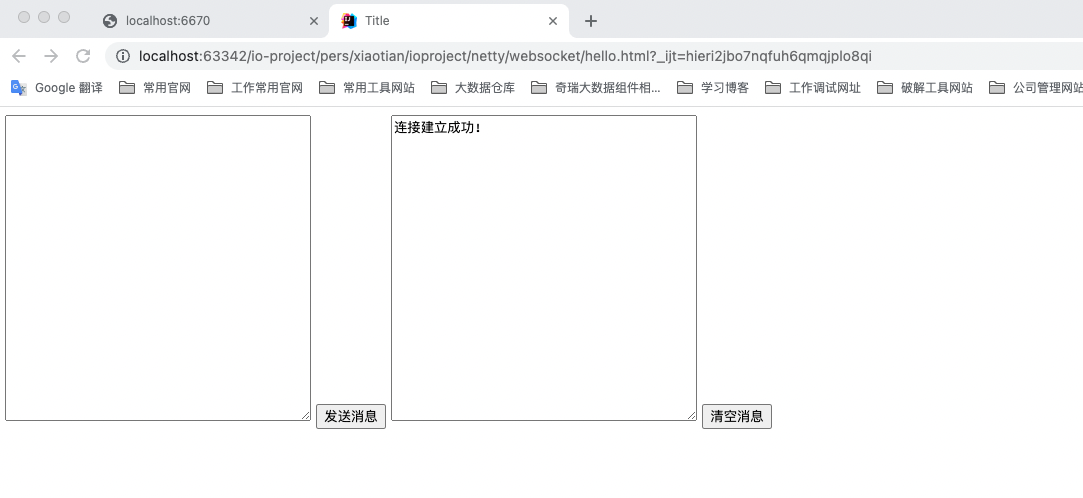The width and height of the screenshot is (1083, 498).
Task: Click inside the left message input textarea
Action: pos(158,267)
